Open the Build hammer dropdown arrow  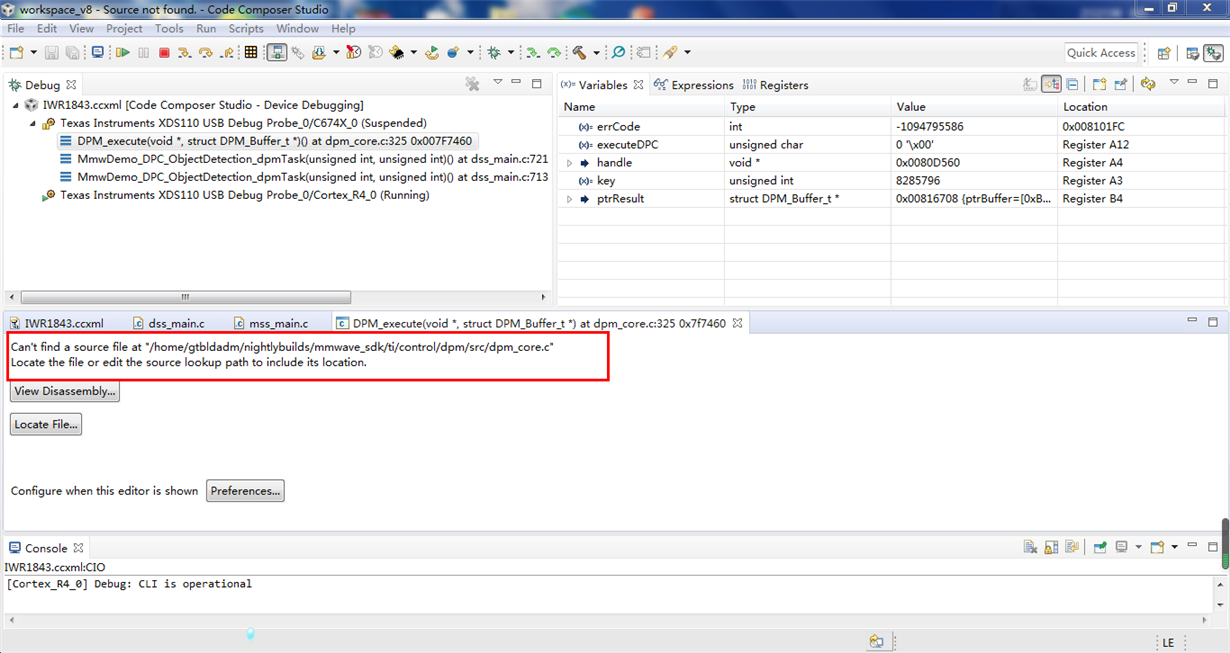point(596,52)
